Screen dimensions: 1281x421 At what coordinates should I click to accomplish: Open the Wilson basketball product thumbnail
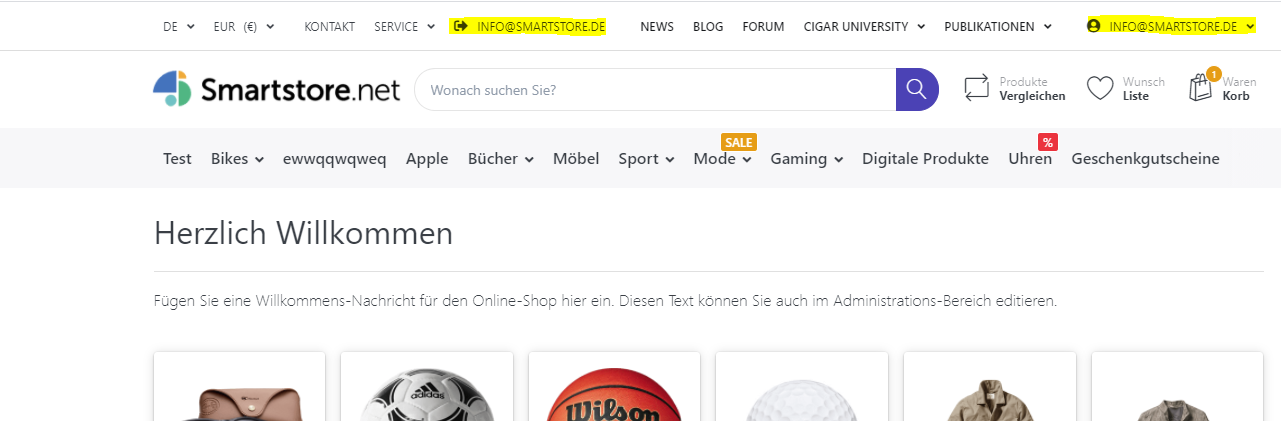tap(614, 395)
